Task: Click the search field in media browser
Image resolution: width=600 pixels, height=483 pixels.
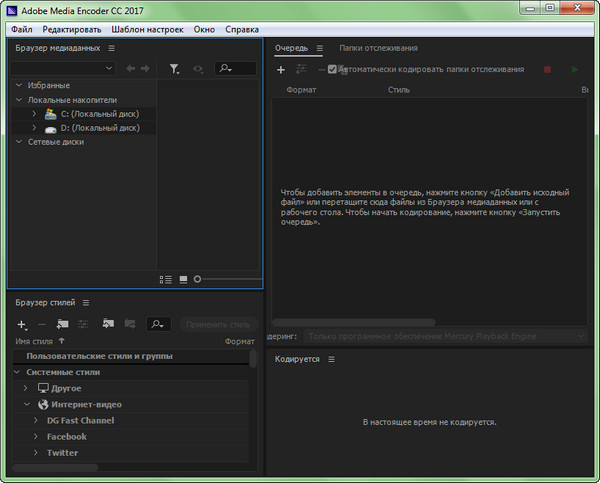Action: click(x=236, y=69)
